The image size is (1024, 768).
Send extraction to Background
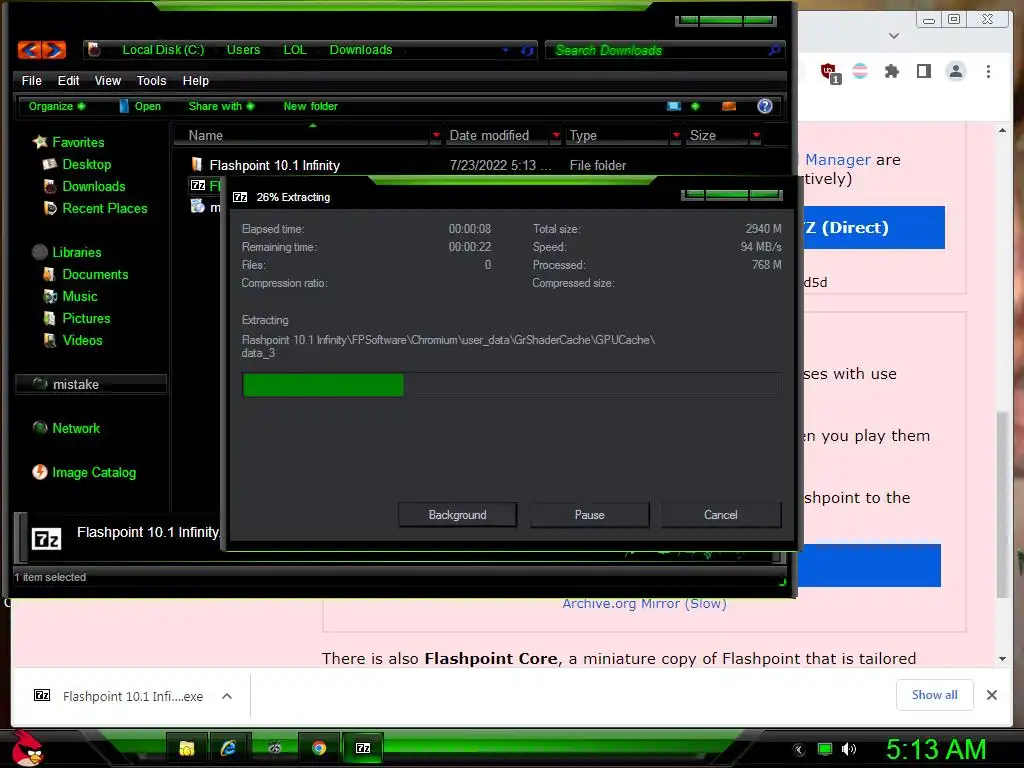coord(457,515)
